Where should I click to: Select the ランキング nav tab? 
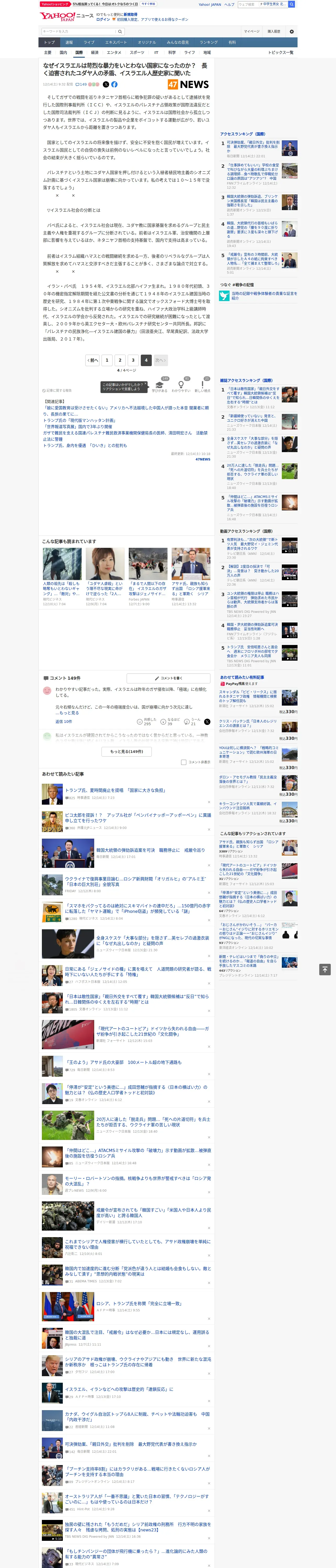[x=209, y=43]
